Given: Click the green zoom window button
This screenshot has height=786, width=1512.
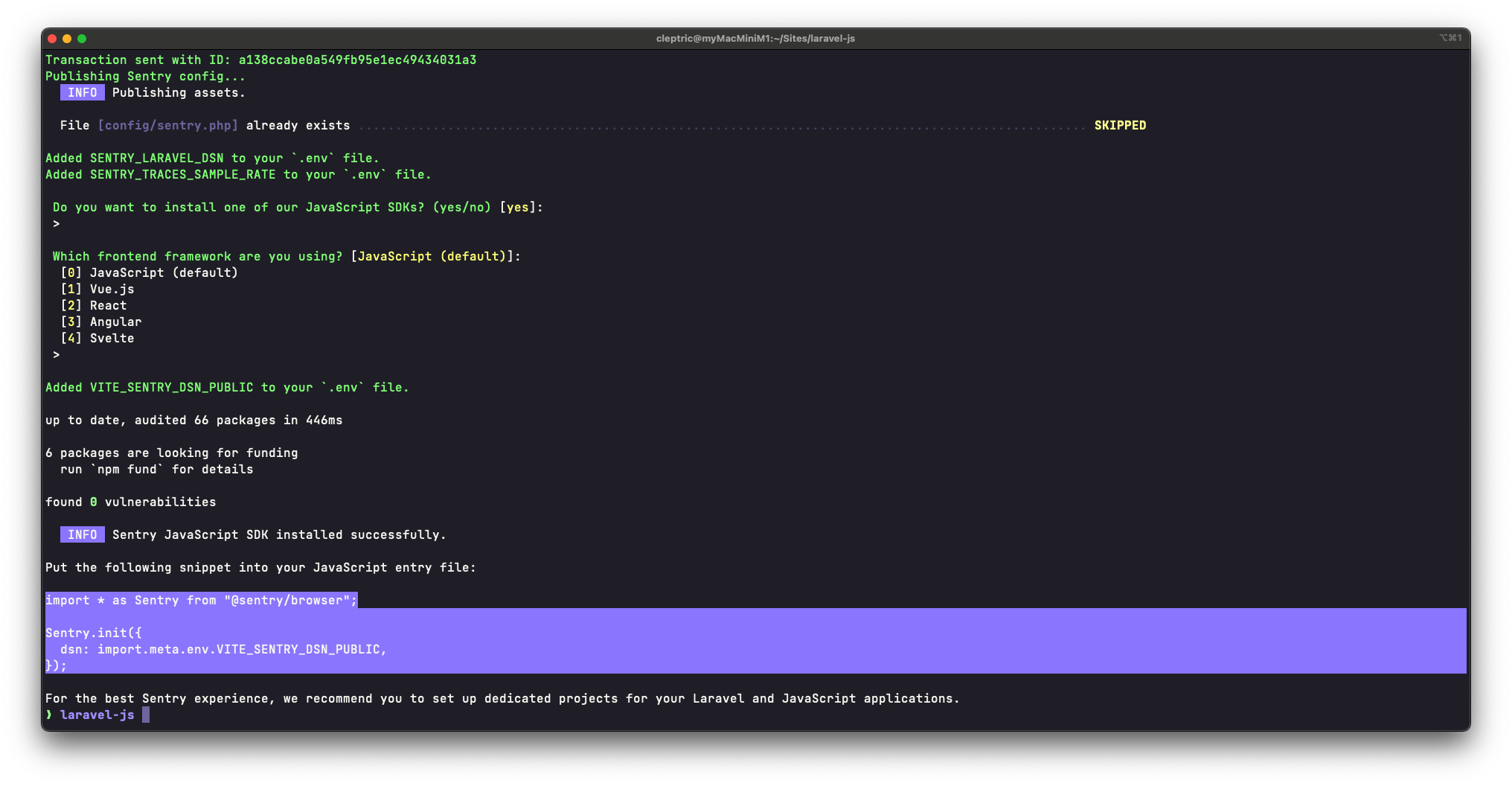Looking at the screenshot, I should [x=82, y=39].
